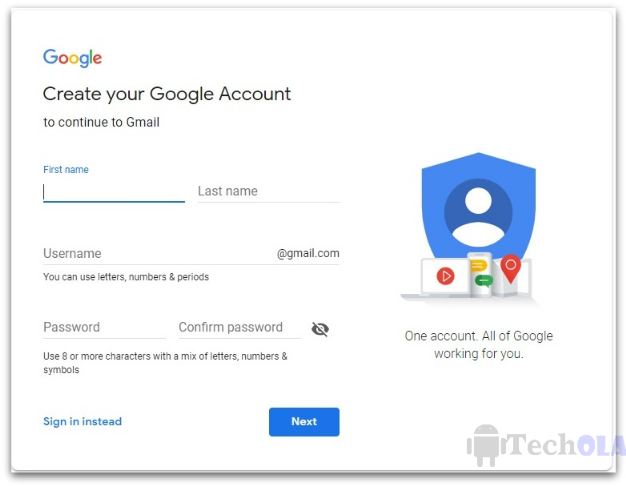
Task: Click the Google logo
Action: coord(72,58)
